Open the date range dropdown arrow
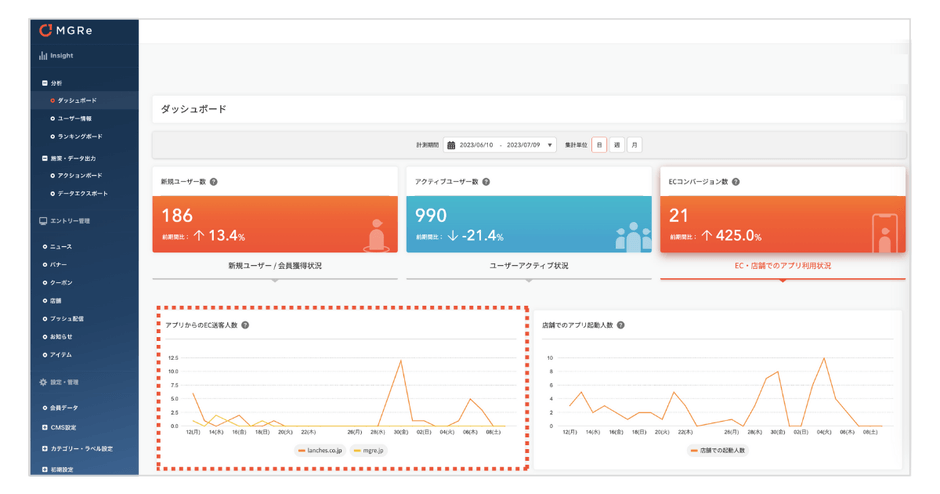The height and width of the screenshot is (494, 940). pos(549,145)
